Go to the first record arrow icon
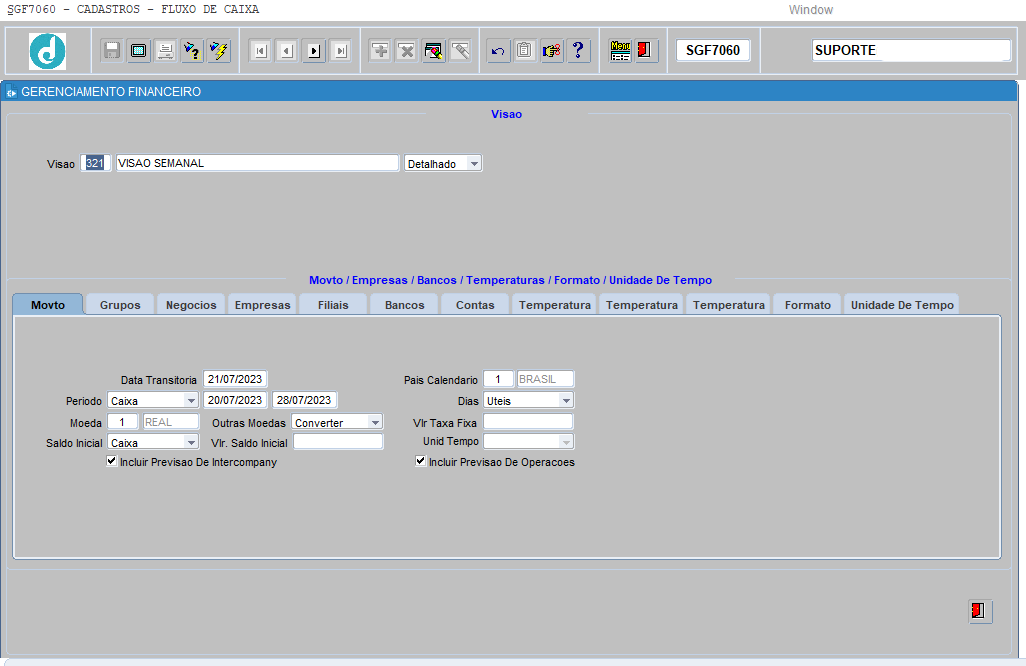This screenshot has width=1026, height=666. click(260, 50)
